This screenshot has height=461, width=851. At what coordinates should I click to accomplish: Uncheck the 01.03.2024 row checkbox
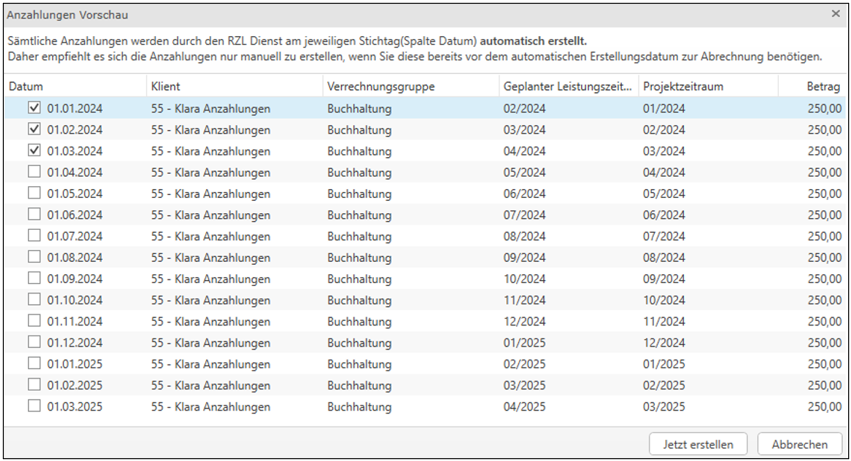coord(35,151)
